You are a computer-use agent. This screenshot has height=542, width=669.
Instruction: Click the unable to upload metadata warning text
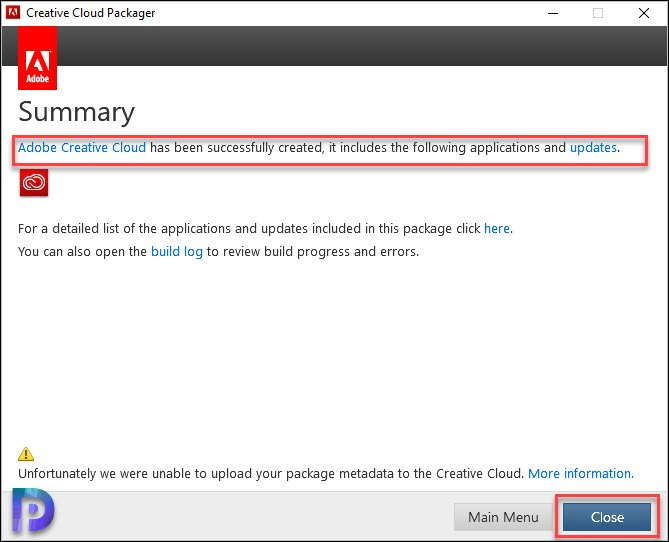271,474
